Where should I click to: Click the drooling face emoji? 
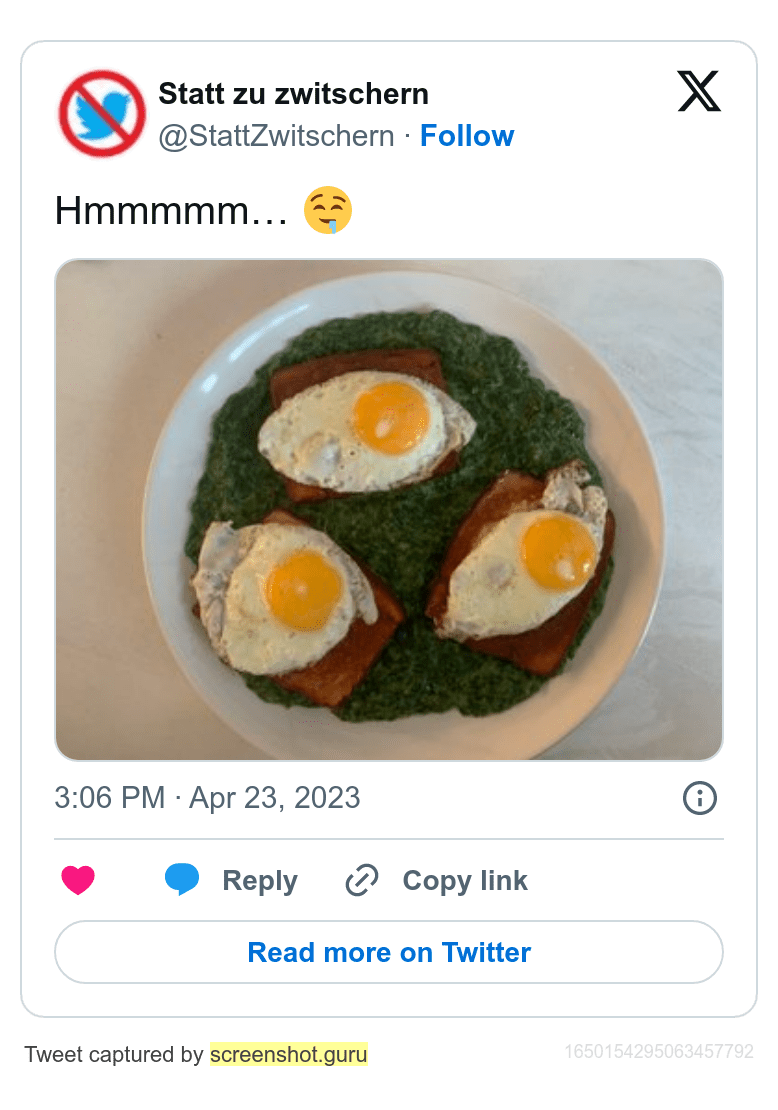pos(328,212)
